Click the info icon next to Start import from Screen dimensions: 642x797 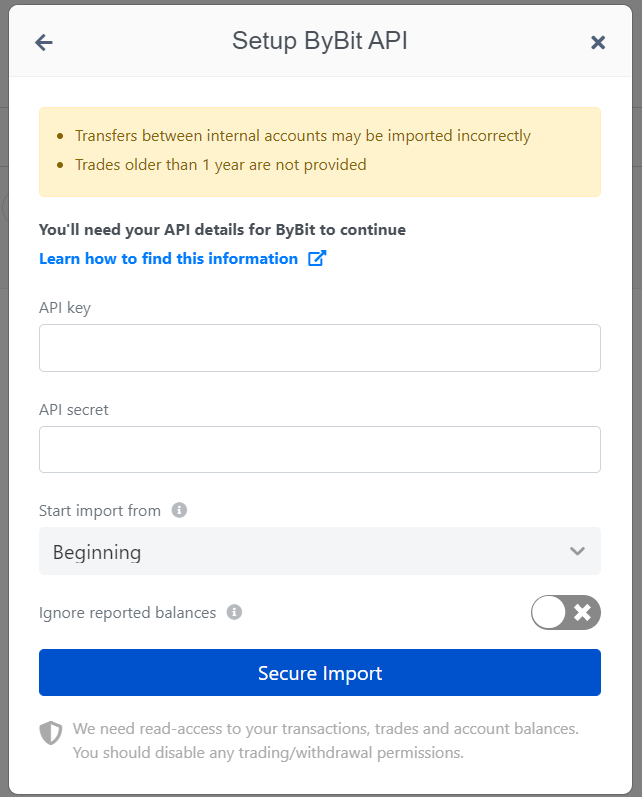click(180, 510)
